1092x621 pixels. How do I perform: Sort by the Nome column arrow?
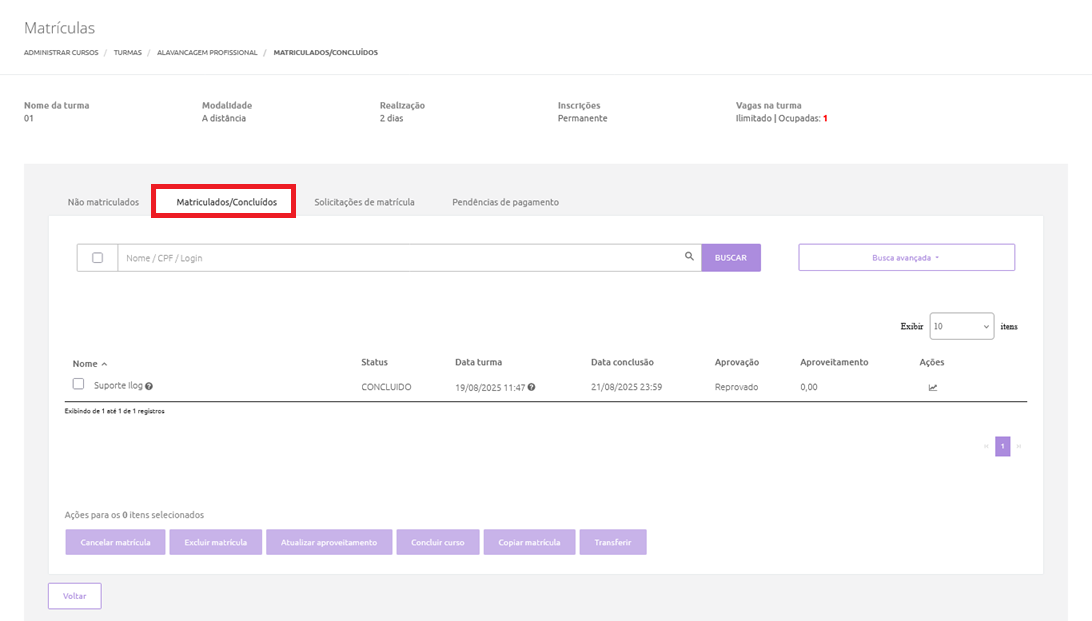pyautogui.click(x=104, y=364)
